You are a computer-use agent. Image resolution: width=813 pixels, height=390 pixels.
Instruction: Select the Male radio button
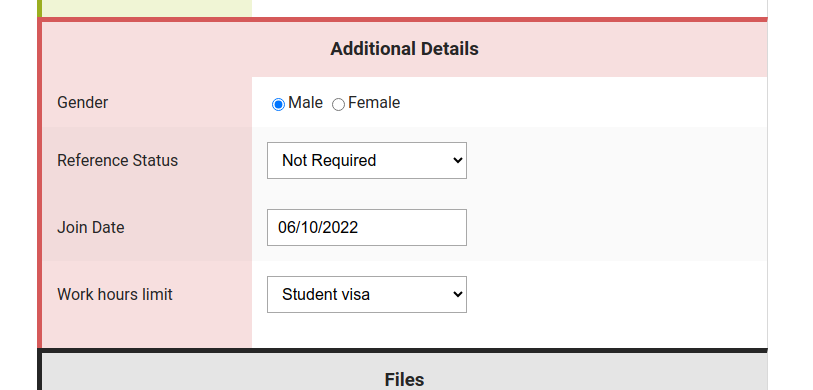pos(278,105)
